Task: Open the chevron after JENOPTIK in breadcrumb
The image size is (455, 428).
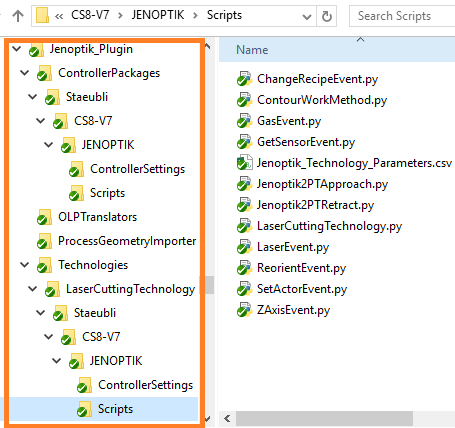Action: tap(196, 16)
